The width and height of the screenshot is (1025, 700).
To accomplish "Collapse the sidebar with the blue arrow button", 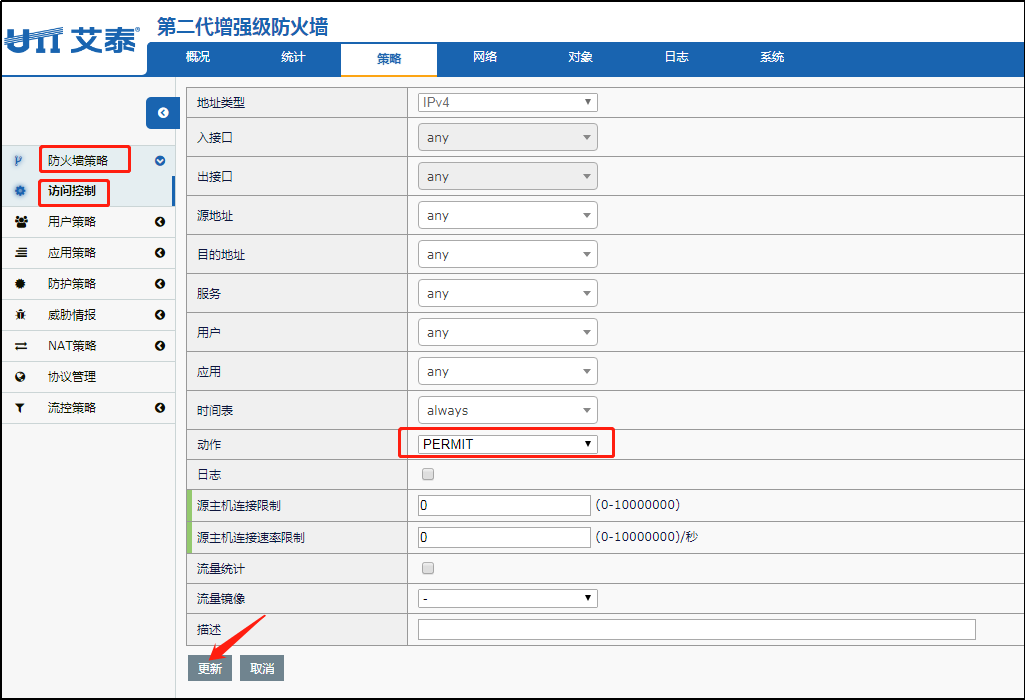I will tap(163, 112).
